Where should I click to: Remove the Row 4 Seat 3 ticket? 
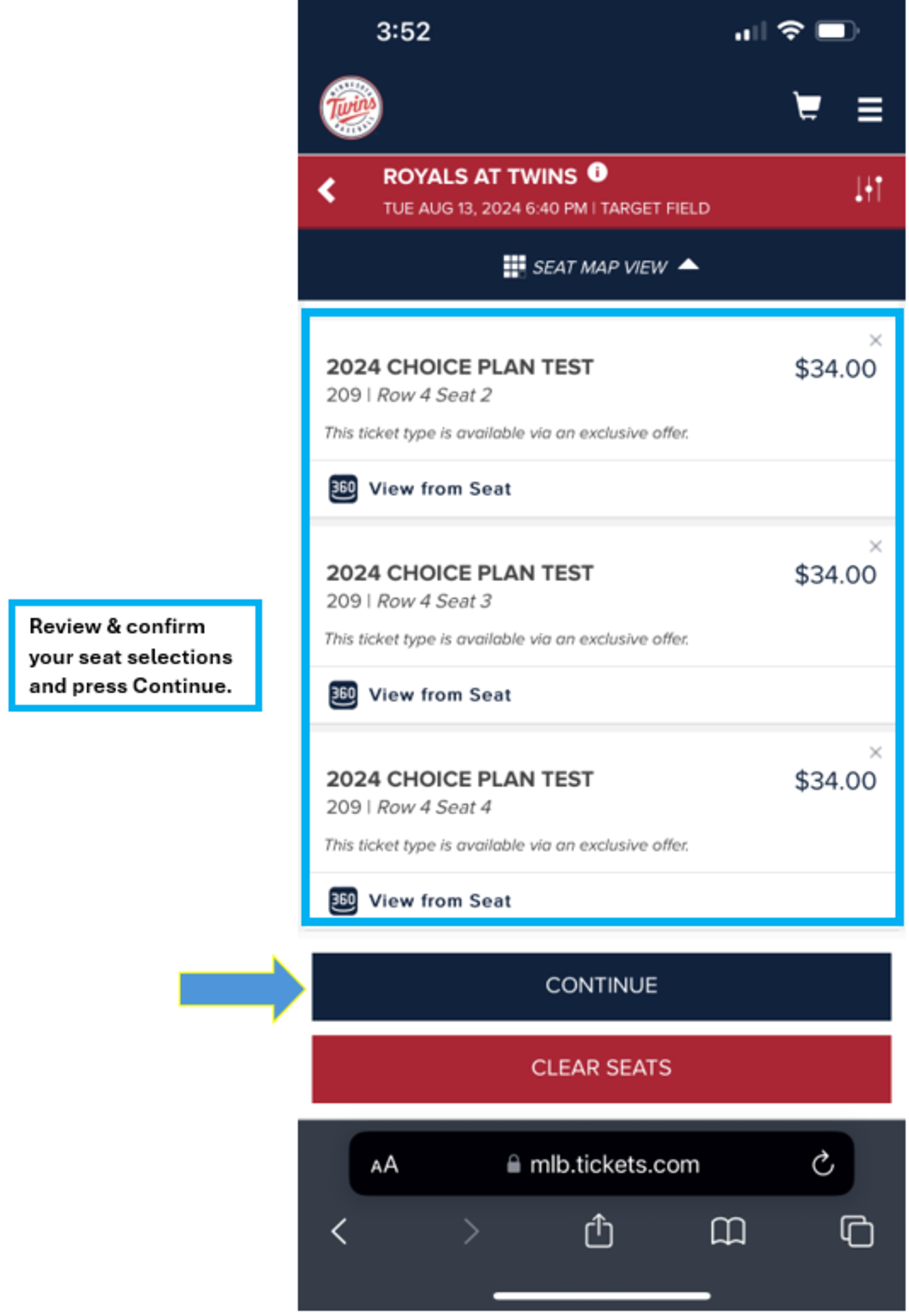click(875, 546)
